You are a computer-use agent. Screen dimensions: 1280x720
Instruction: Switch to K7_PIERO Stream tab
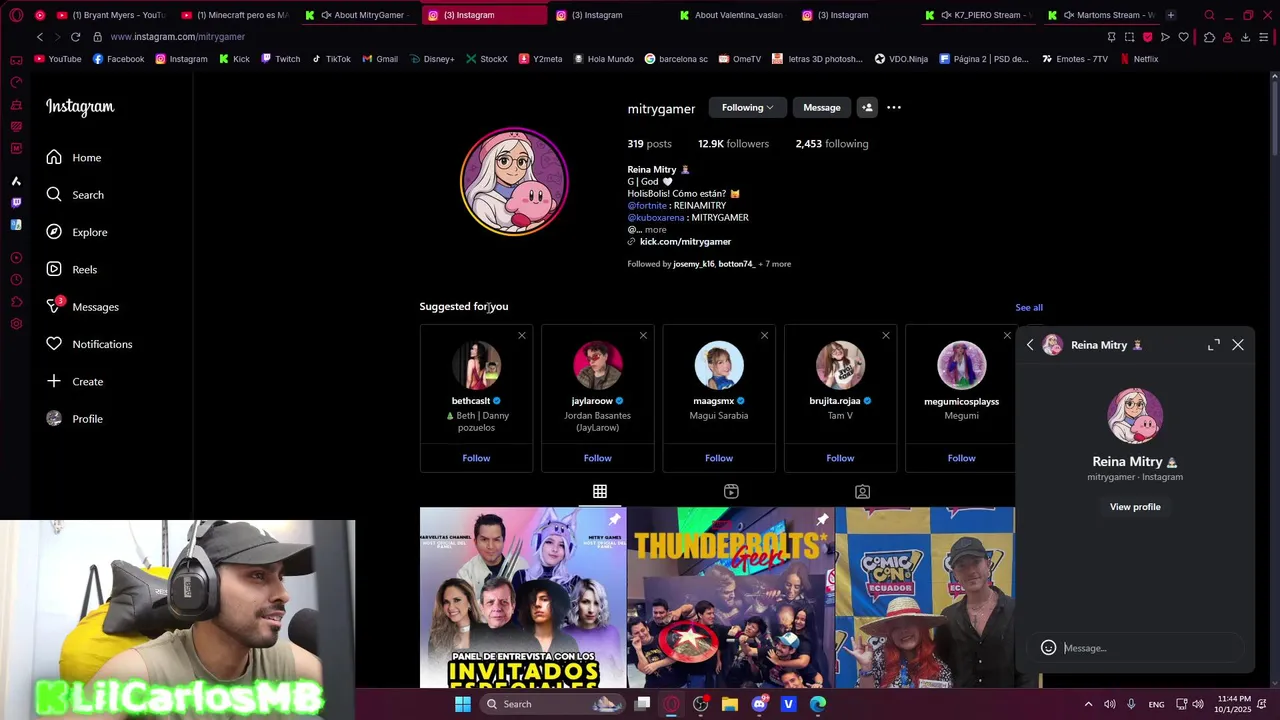pyautogui.click(x=979, y=15)
